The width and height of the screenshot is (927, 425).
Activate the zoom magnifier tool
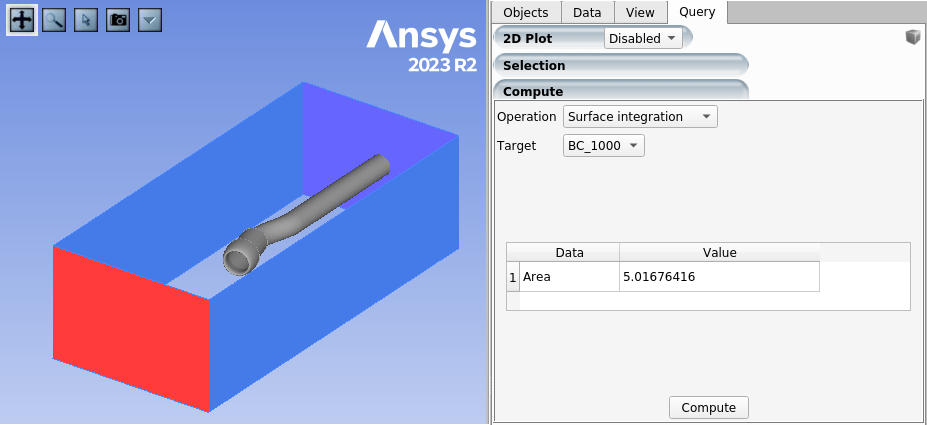pyautogui.click(x=54, y=20)
